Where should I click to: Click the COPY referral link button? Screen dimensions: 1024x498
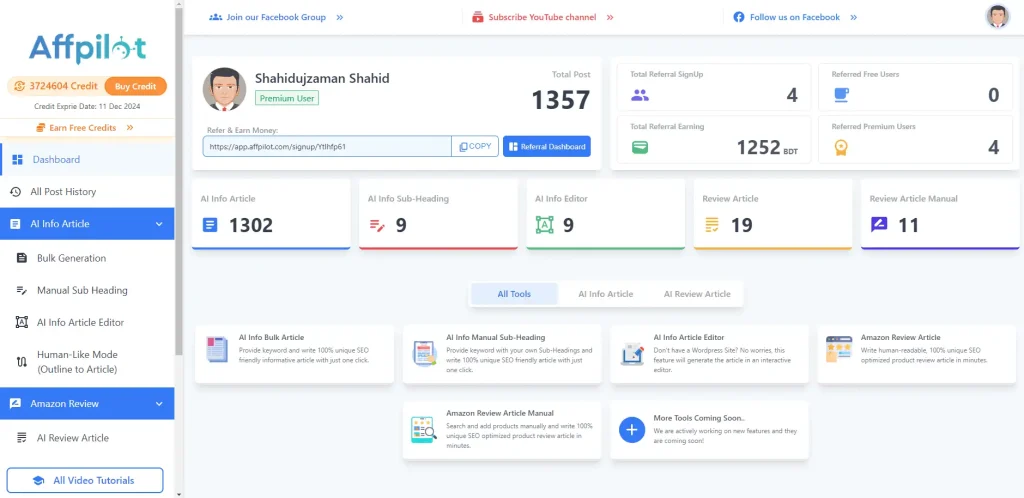[x=475, y=146]
